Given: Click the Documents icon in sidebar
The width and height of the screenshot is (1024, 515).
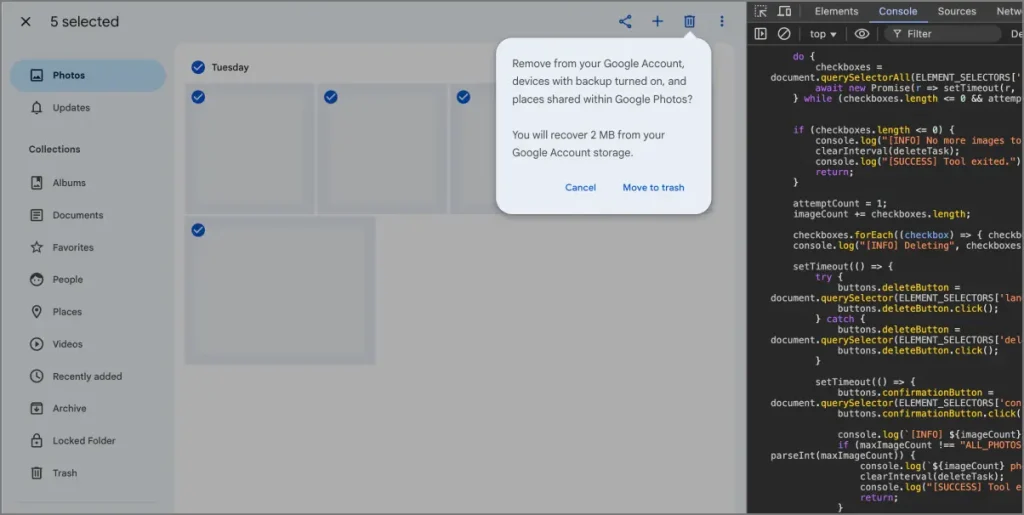Looking at the screenshot, I should click(x=37, y=215).
